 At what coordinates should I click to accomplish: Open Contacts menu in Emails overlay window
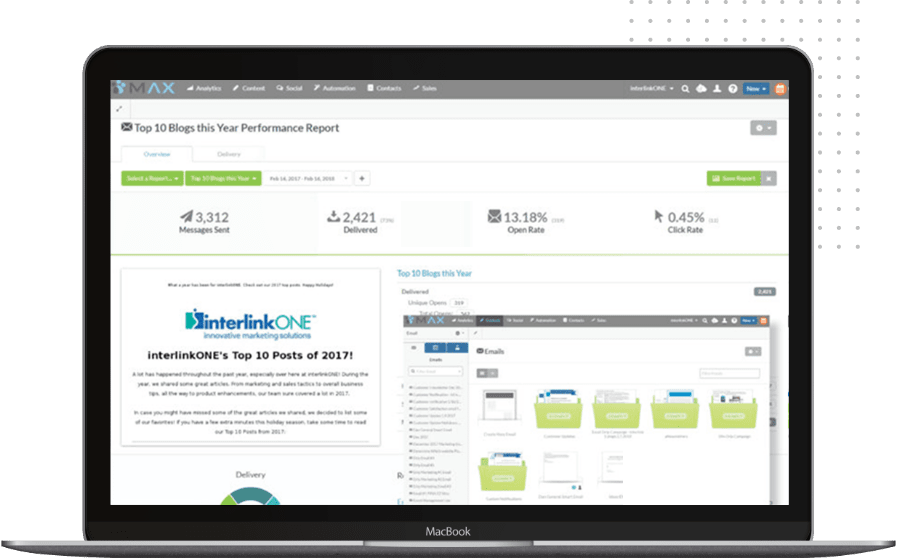(573, 320)
